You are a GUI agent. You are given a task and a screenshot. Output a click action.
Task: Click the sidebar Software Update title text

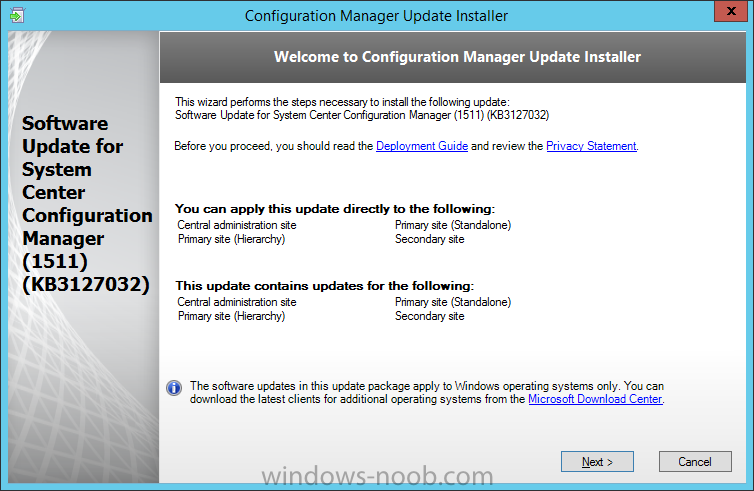87,204
